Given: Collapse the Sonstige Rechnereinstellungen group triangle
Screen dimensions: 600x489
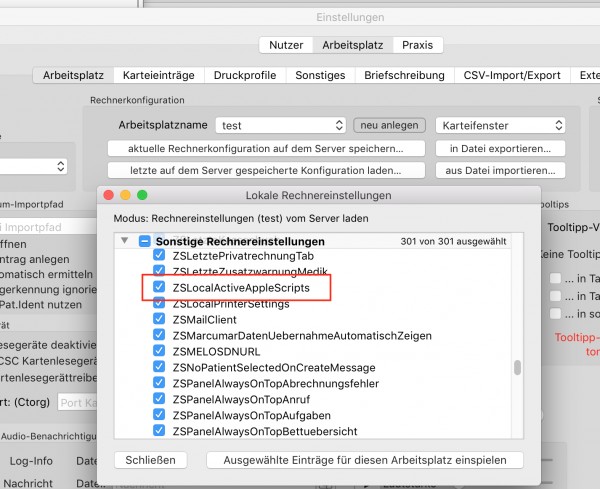Looking at the screenshot, I should (124, 241).
